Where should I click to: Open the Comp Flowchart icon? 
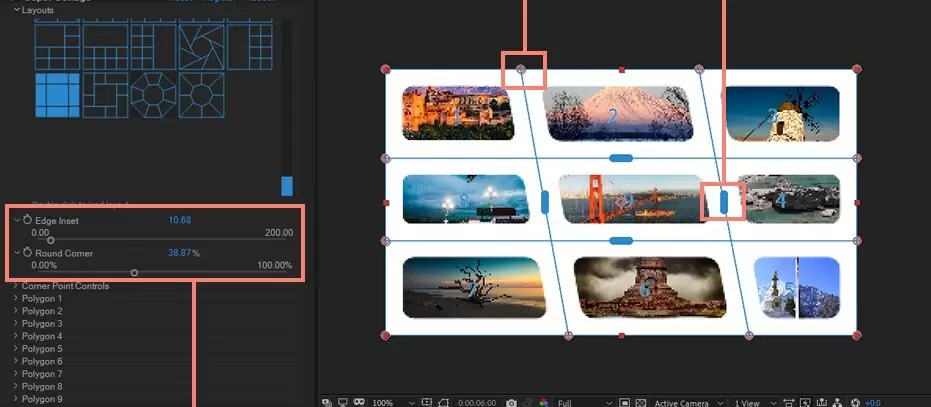click(x=838, y=403)
